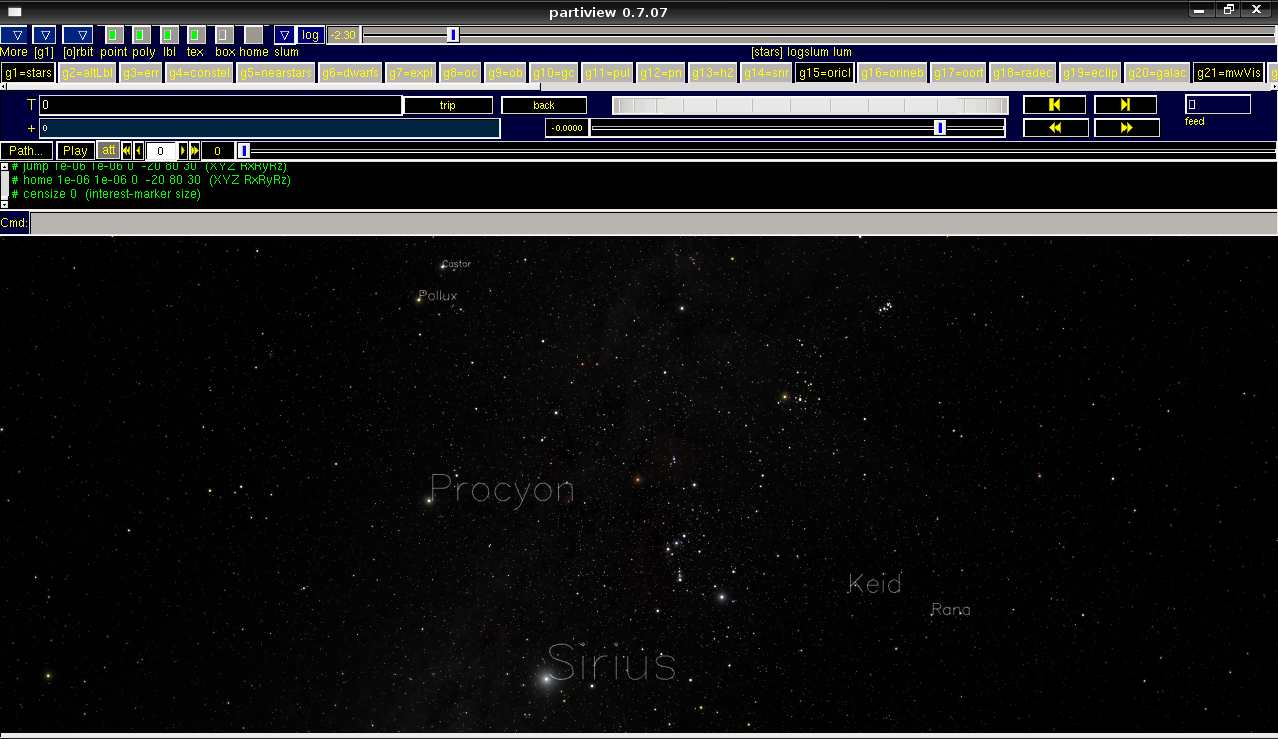
Task: Jump to end of time range
Action: point(1125,105)
